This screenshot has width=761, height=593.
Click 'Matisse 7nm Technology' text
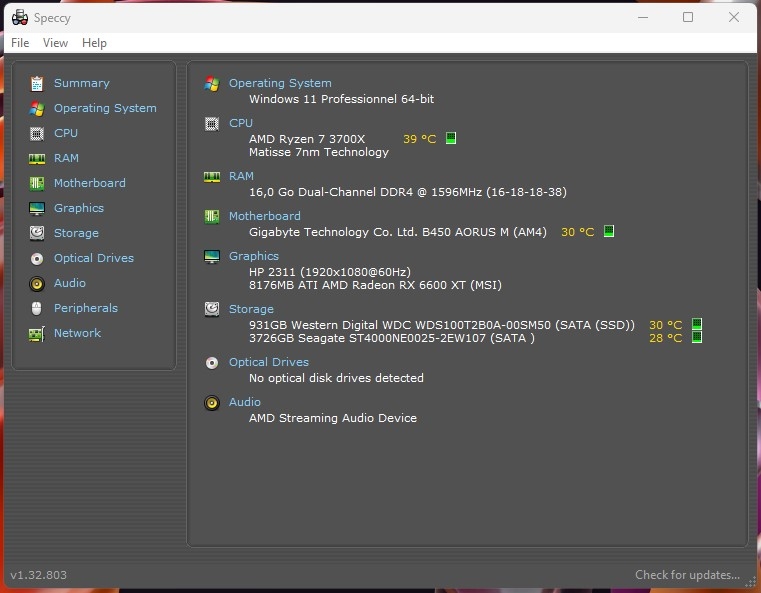click(319, 152)
